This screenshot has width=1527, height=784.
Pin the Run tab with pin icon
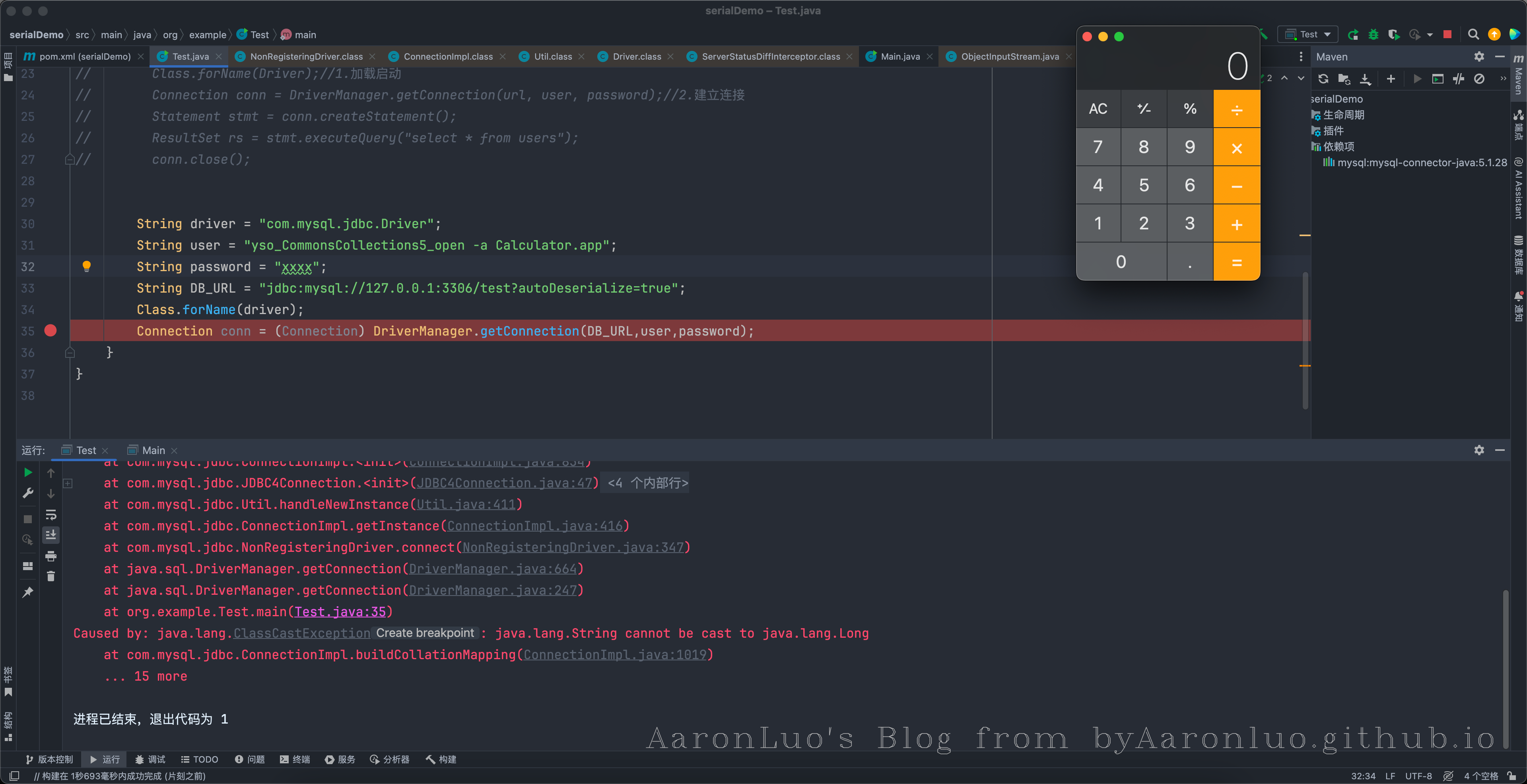(x=28, y=592)
